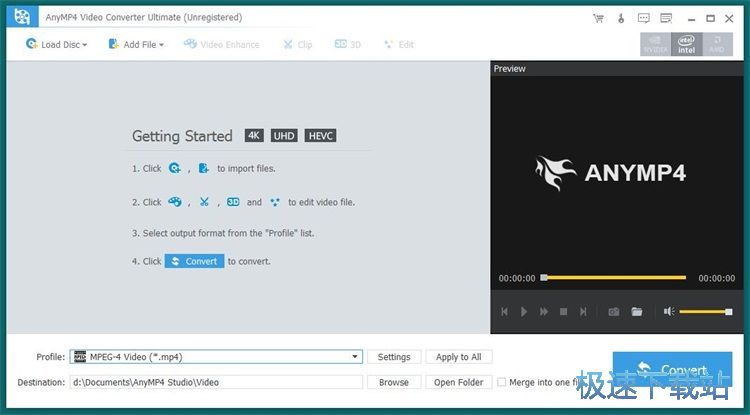The width and height of the screenshot is (750, 415).
Task: Click the HEVC badge
Action: 320,135
